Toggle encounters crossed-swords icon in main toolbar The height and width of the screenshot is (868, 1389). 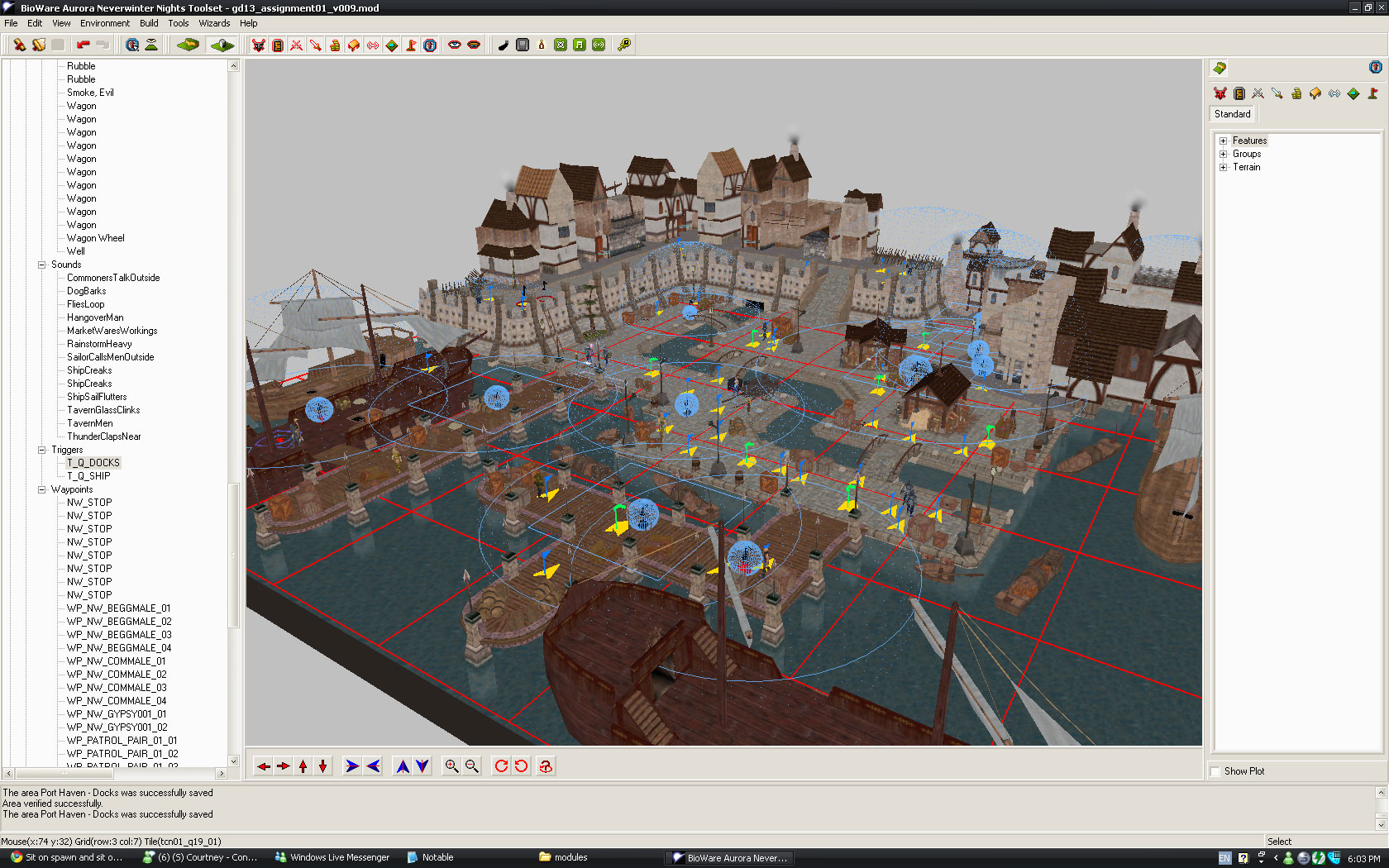pyautogui.click(x=297, y=45)
